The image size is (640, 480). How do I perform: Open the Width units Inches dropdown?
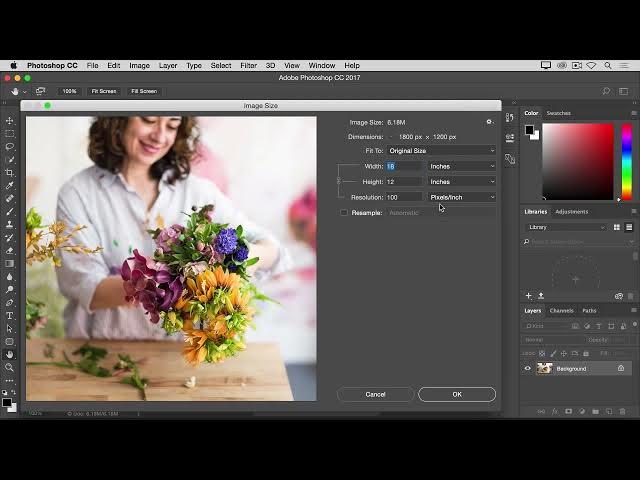coord(462,166)
